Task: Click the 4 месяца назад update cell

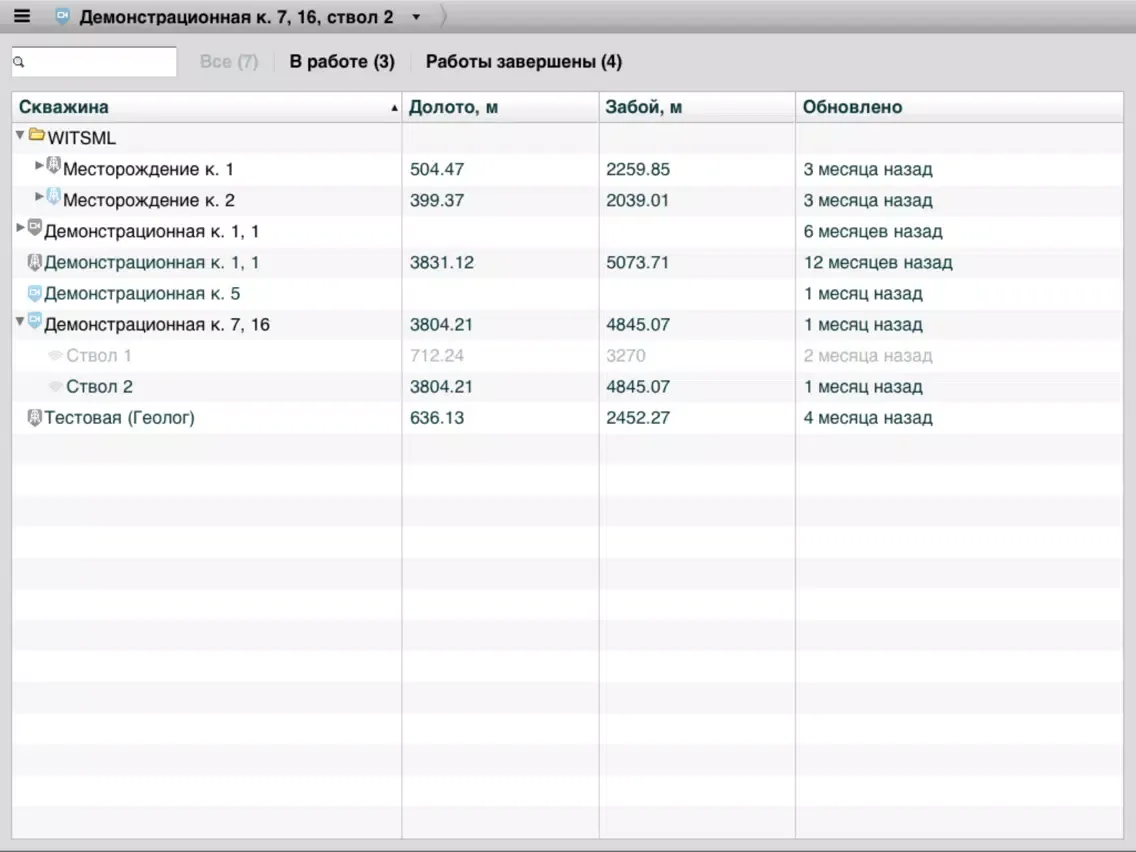Action: pyautogui.click(x=868, y=418)
